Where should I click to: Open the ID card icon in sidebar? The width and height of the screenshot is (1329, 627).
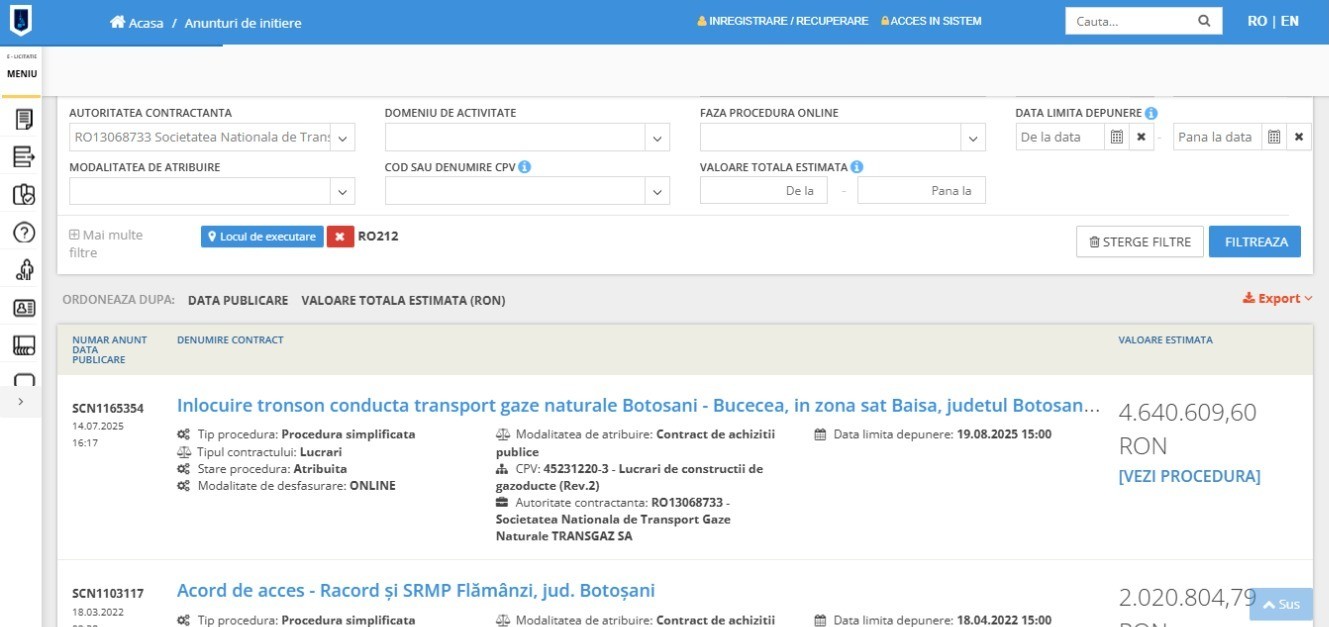24,308
